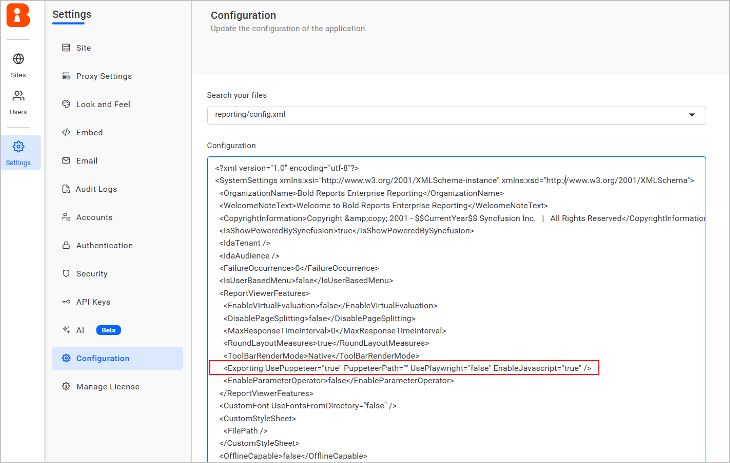The image size is (730, 463).
Task: Click the EnableVirtualEvaluation line
Action: click(330, 306)
